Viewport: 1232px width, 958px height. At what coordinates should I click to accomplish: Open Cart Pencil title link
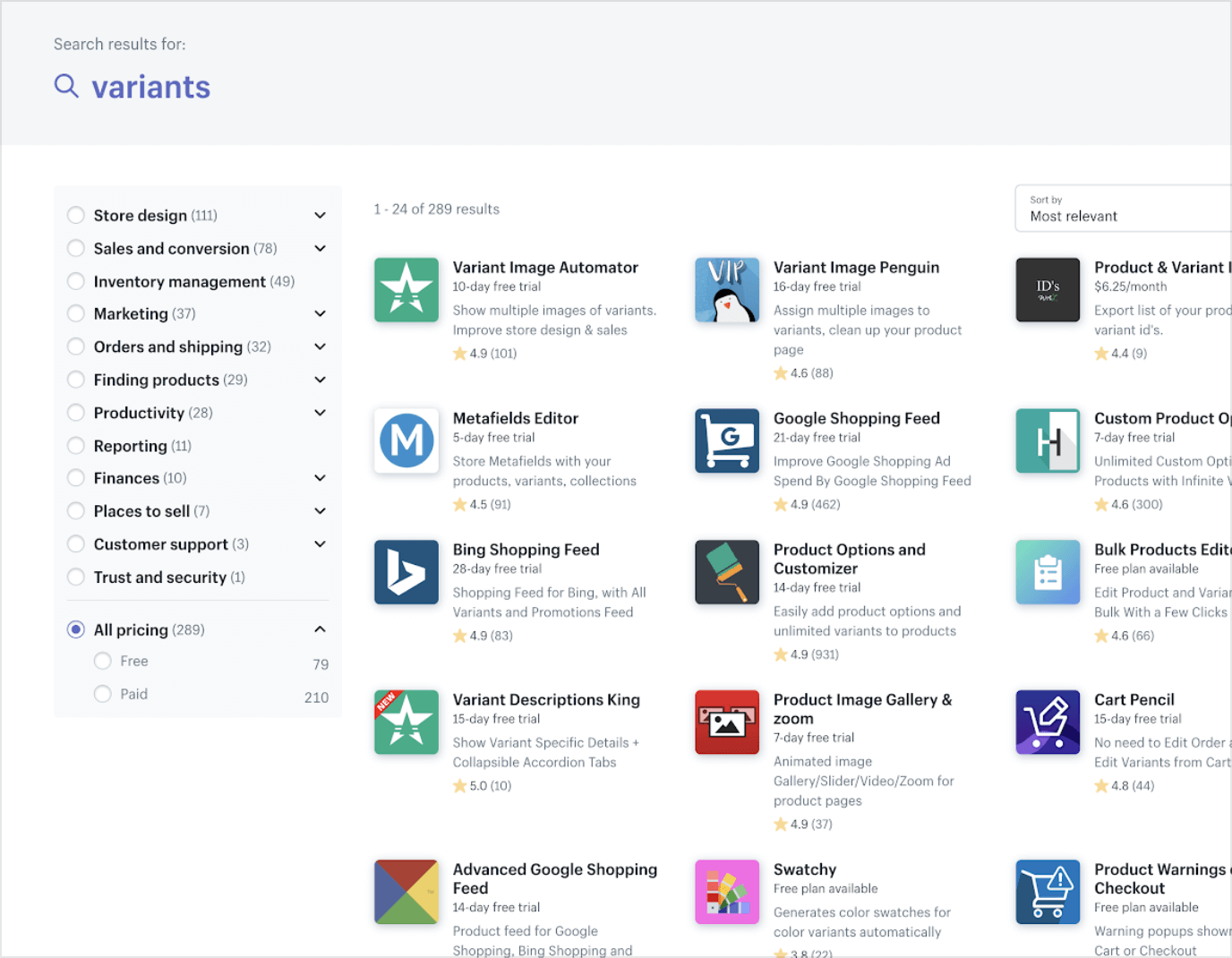point(1134,700)
